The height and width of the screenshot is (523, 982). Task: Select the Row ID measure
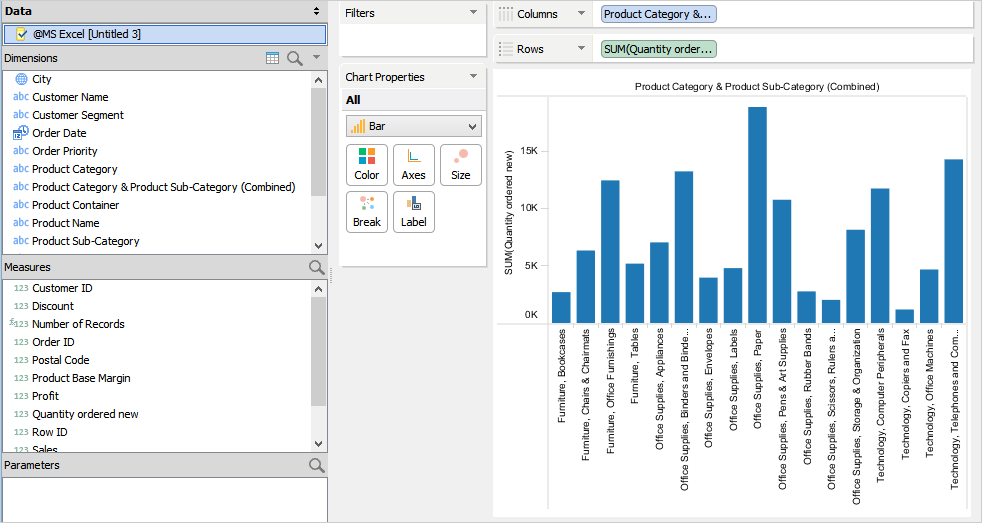(50, 432)
